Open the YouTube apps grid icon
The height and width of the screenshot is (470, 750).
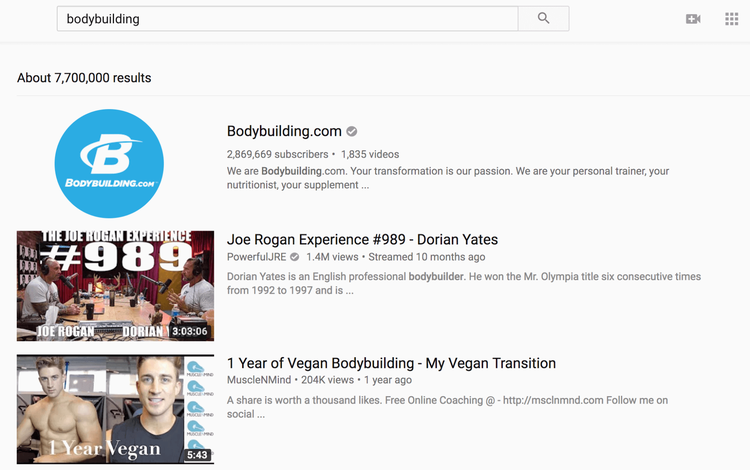(x=731, y=19)
